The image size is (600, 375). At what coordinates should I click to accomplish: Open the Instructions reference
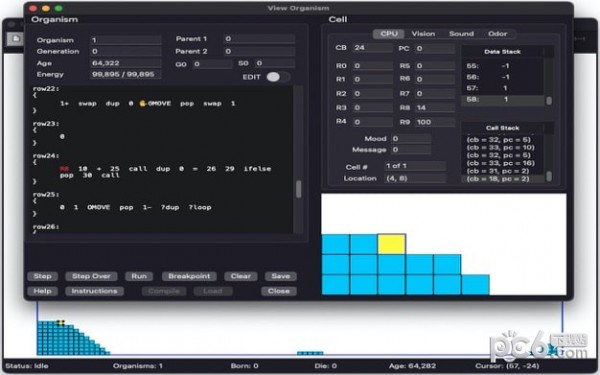click(94, 291)
